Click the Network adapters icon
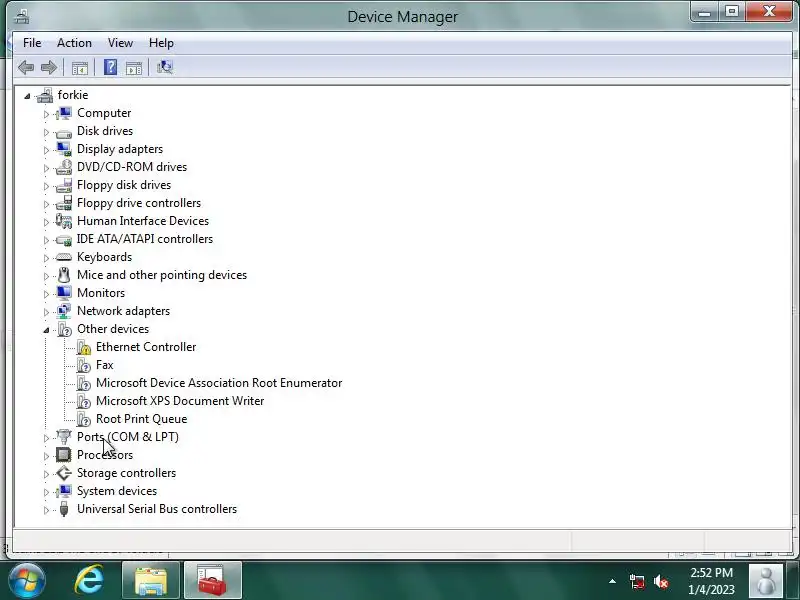 [64, 311]
